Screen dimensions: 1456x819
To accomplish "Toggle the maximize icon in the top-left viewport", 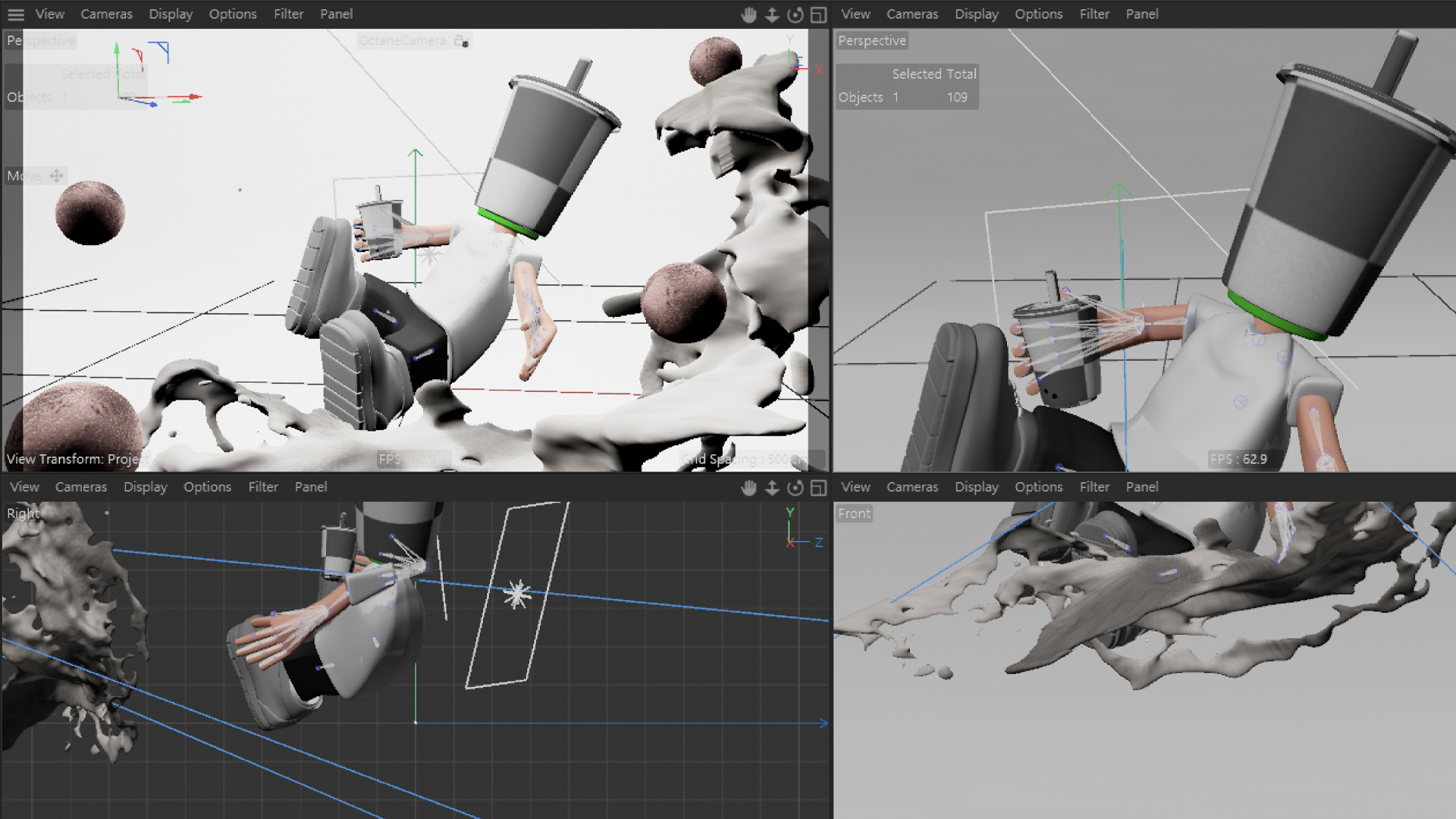I will tap(818, 14).
